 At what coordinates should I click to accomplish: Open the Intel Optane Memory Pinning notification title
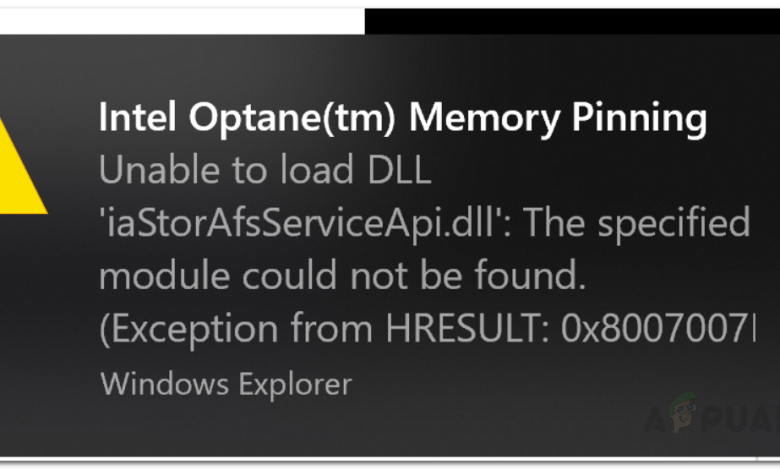[402, 119]
